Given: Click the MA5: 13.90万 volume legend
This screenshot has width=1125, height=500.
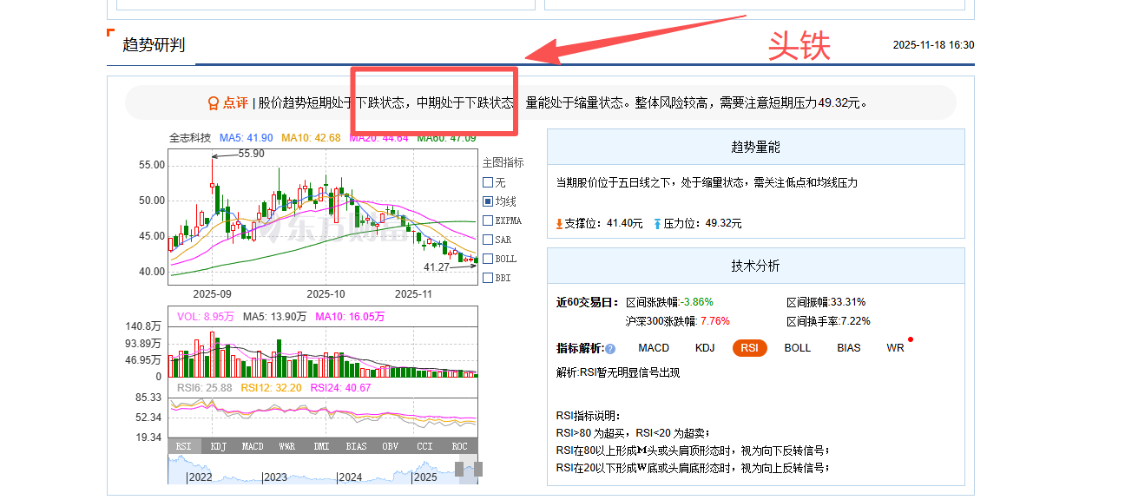Looking at the screenshot, I should coord(276,316).
